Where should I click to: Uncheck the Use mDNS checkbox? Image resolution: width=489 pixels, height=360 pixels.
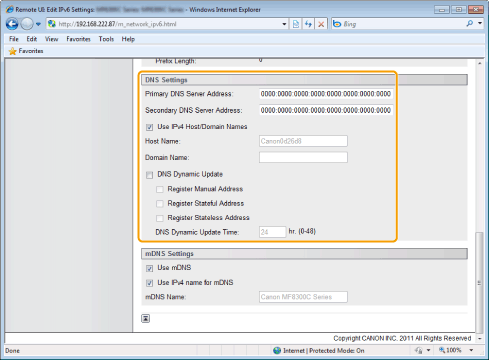149,268
